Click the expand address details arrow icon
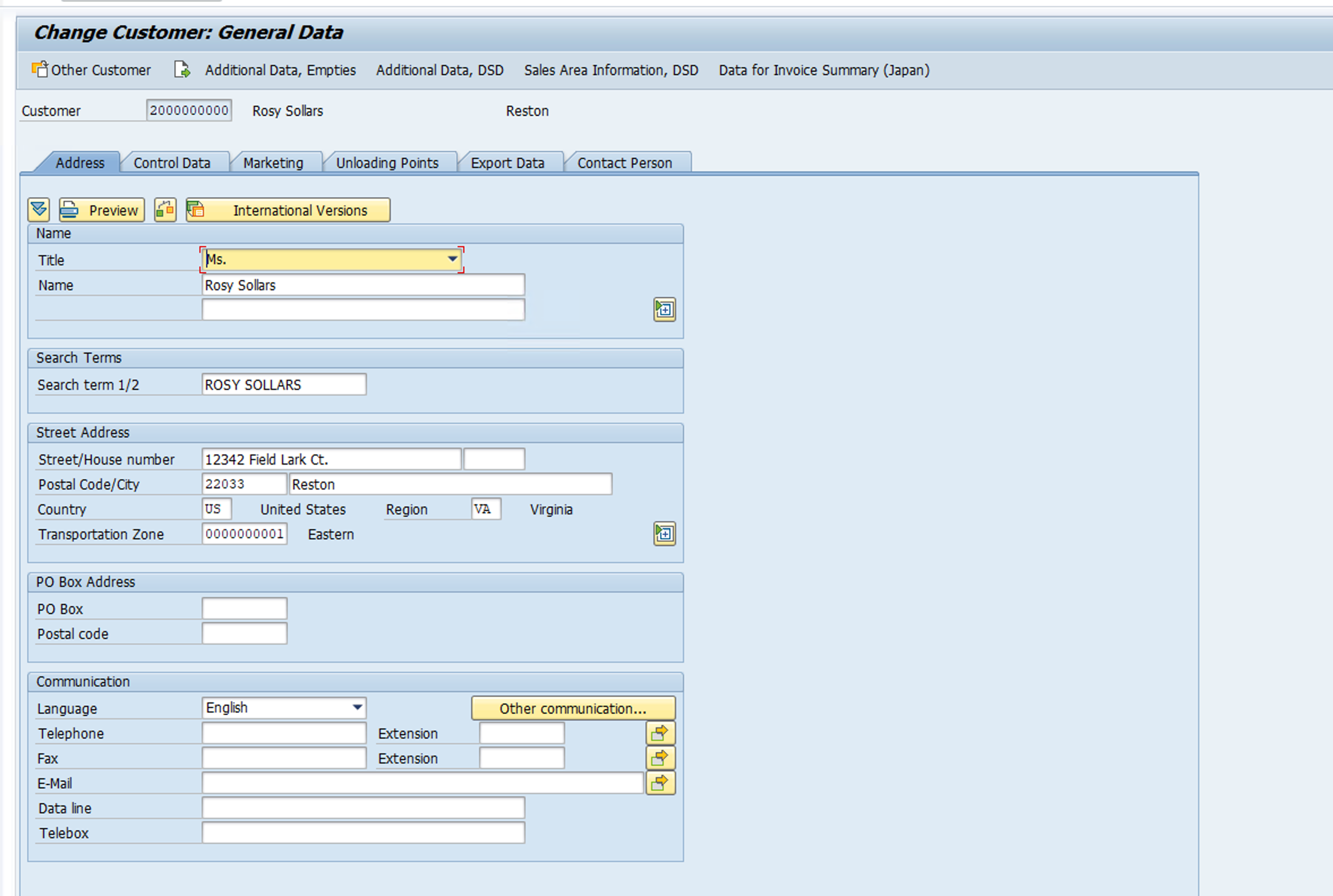Screen dimensions: 1333x896 click(39, 210)
